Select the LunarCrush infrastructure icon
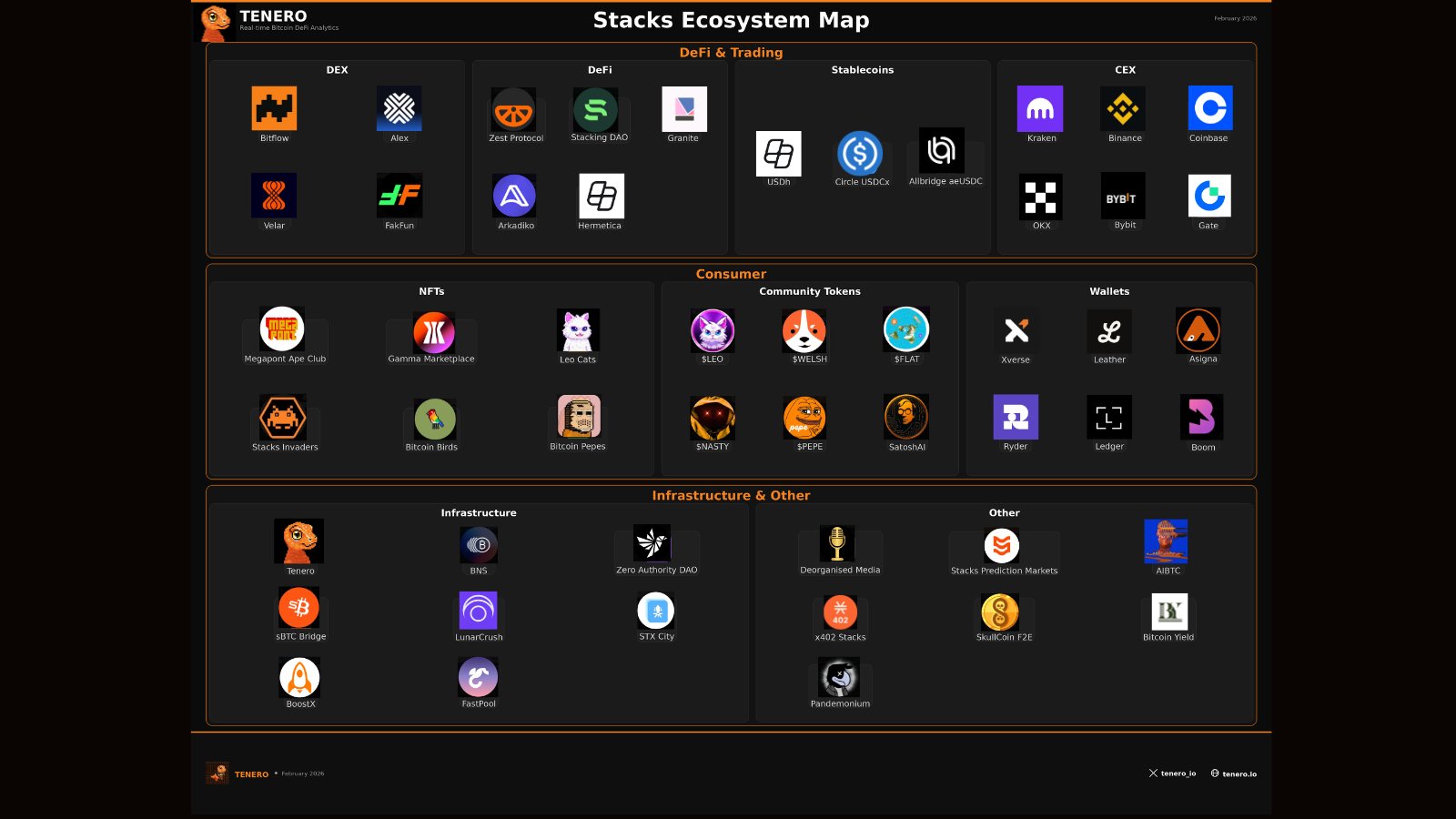This screenshot has height=819, width=1456. tap(478, 611)
